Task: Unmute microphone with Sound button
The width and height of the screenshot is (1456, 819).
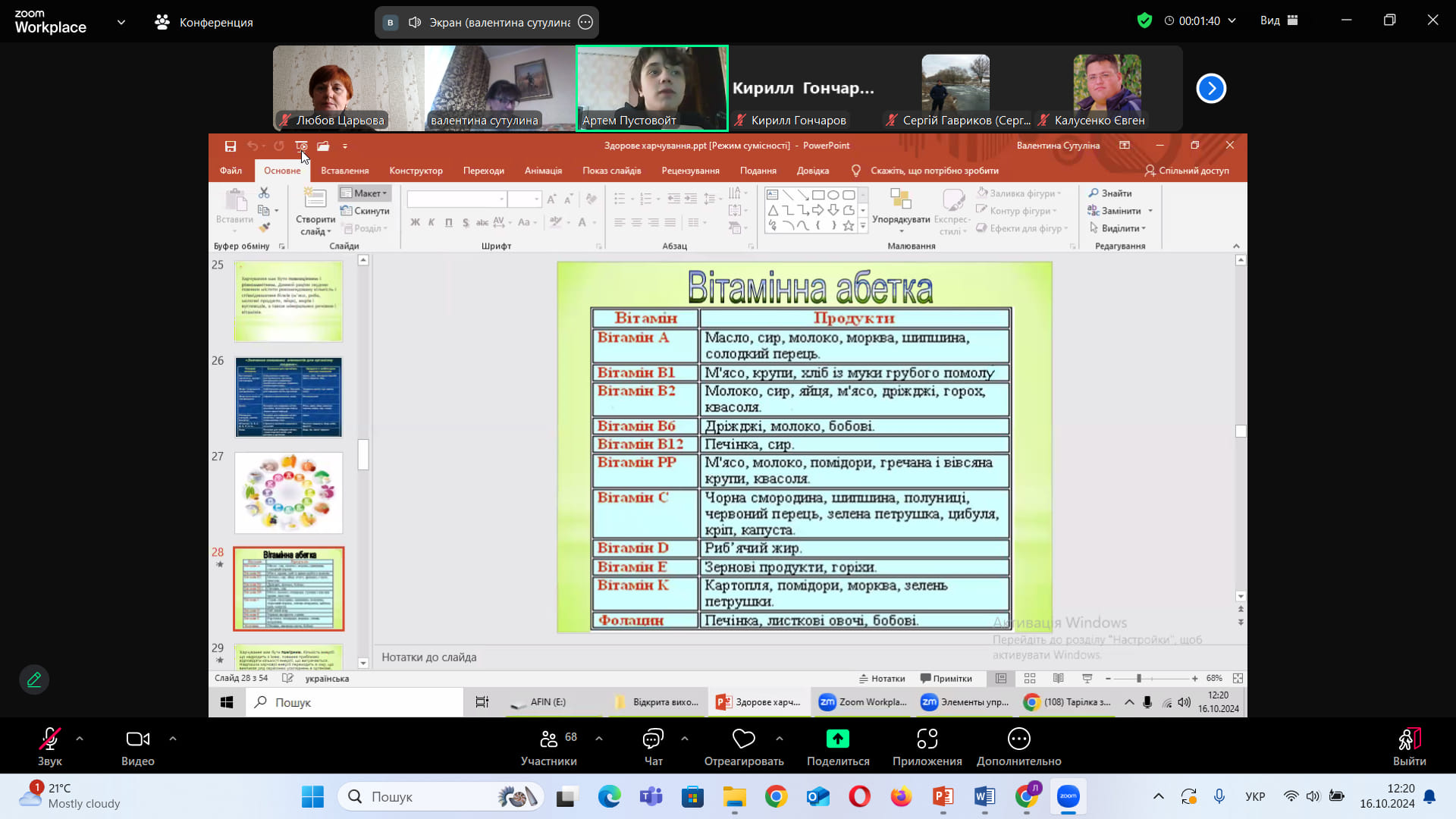Action: 50,739
